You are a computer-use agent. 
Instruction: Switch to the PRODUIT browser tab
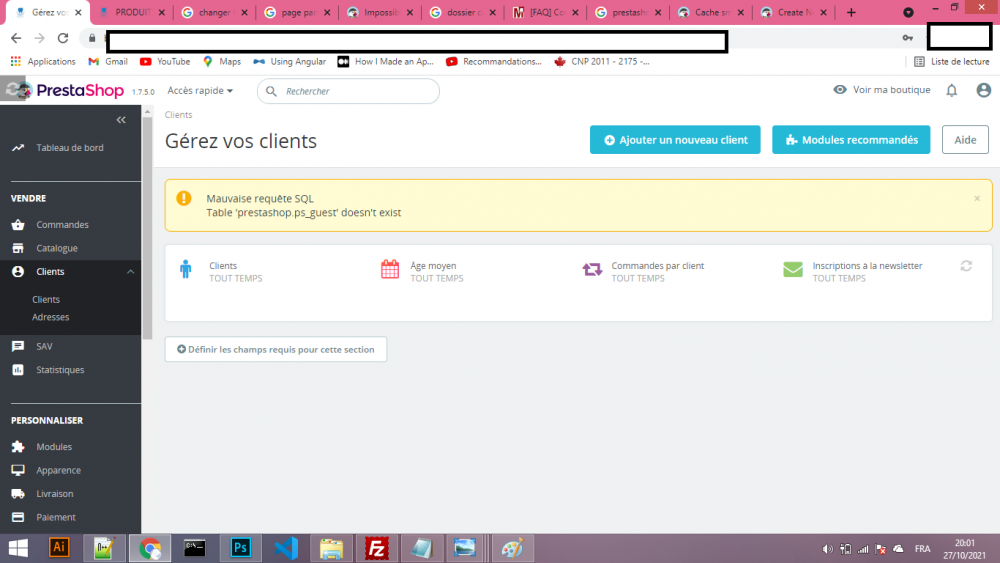132,12
